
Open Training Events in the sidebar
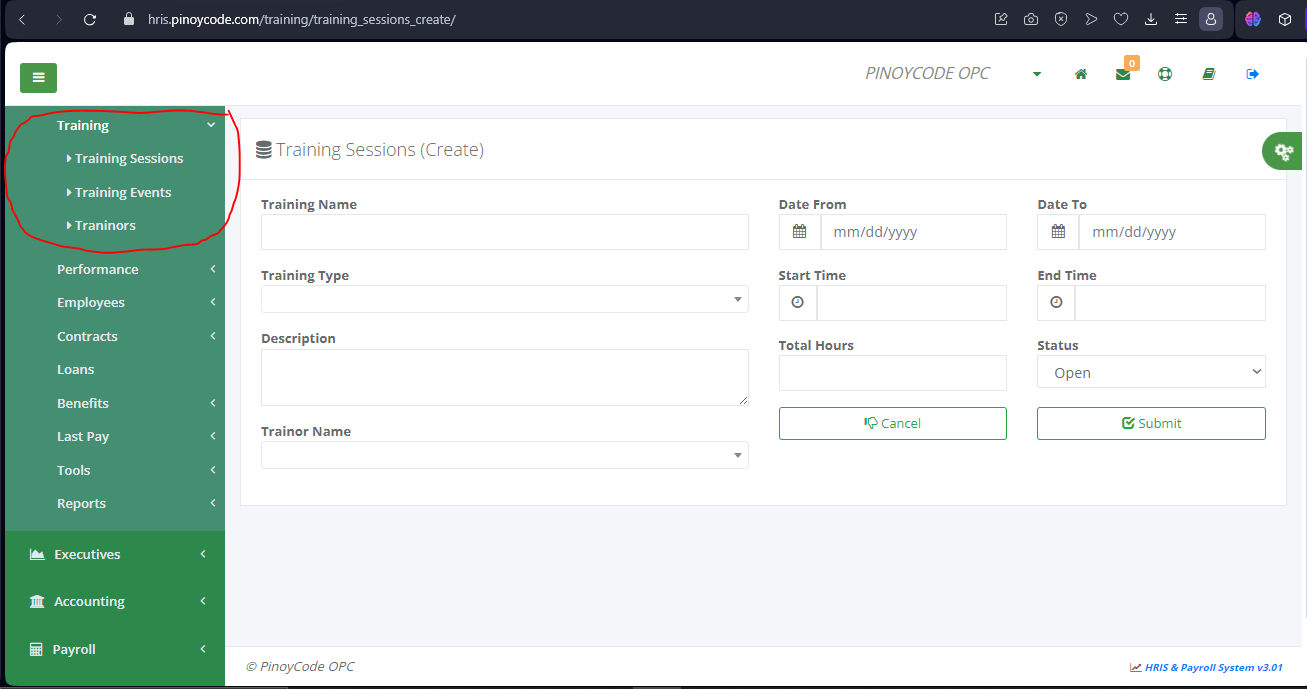pyautogui.click(x=123, y=192)
